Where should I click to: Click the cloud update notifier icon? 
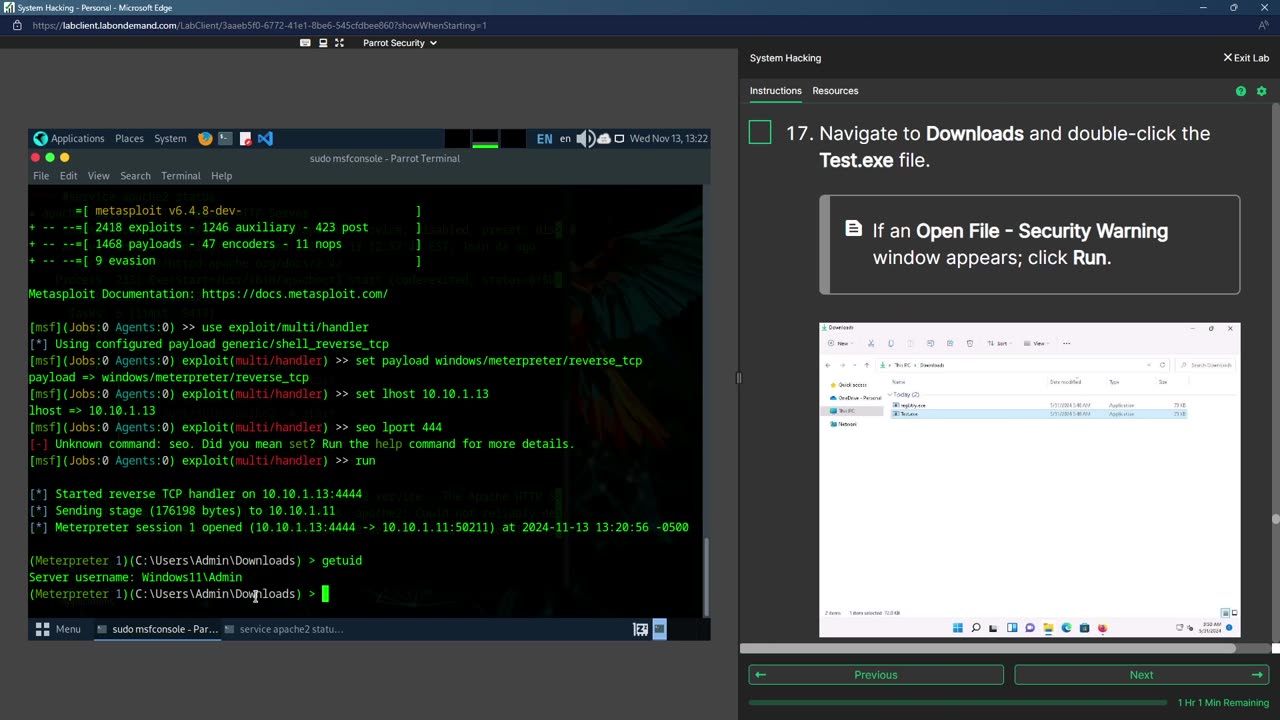pos(604,138)
